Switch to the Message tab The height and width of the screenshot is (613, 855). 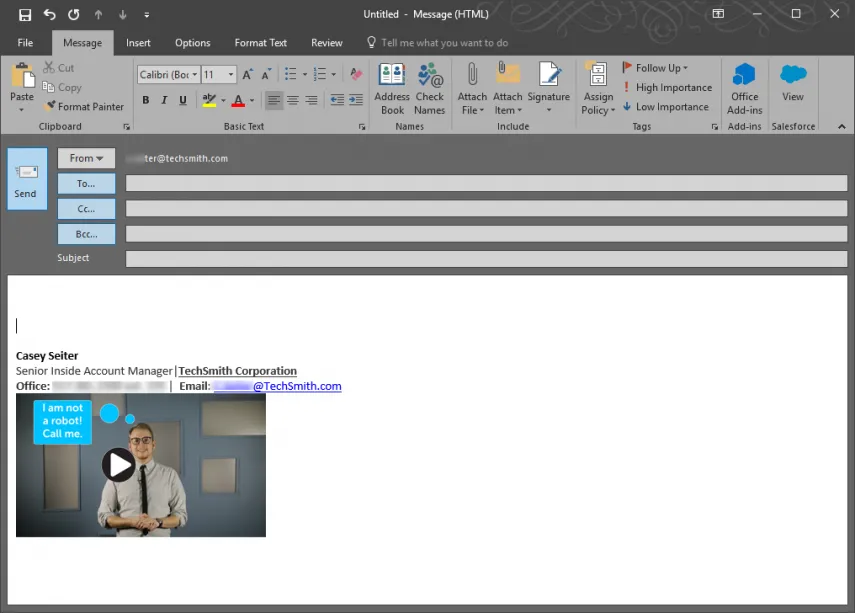pyautogui.click(x=82, y=43)
